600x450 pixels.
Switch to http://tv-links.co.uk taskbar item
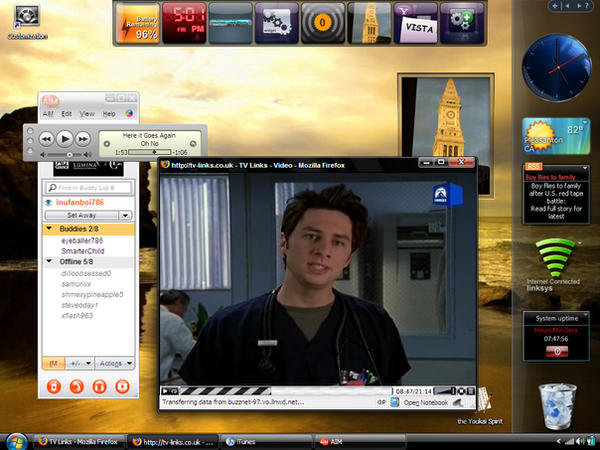172,442
